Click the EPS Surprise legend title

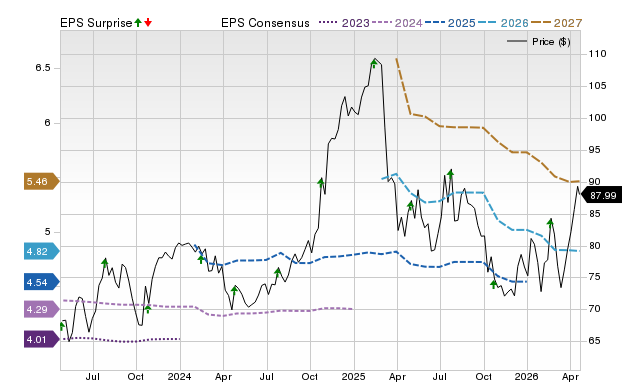tap(96, 23)
